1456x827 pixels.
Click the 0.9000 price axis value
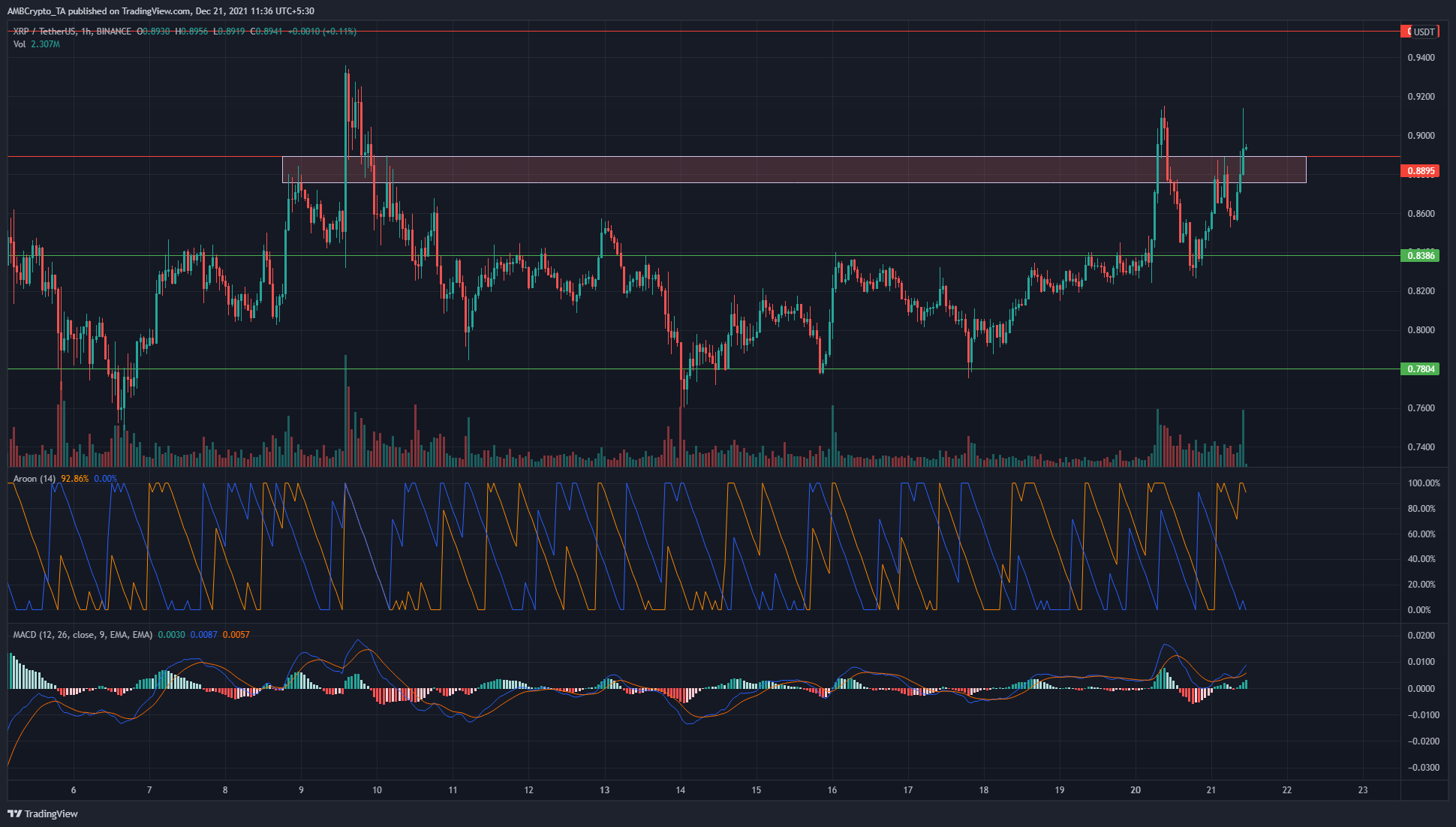[x=1421, y=136]
